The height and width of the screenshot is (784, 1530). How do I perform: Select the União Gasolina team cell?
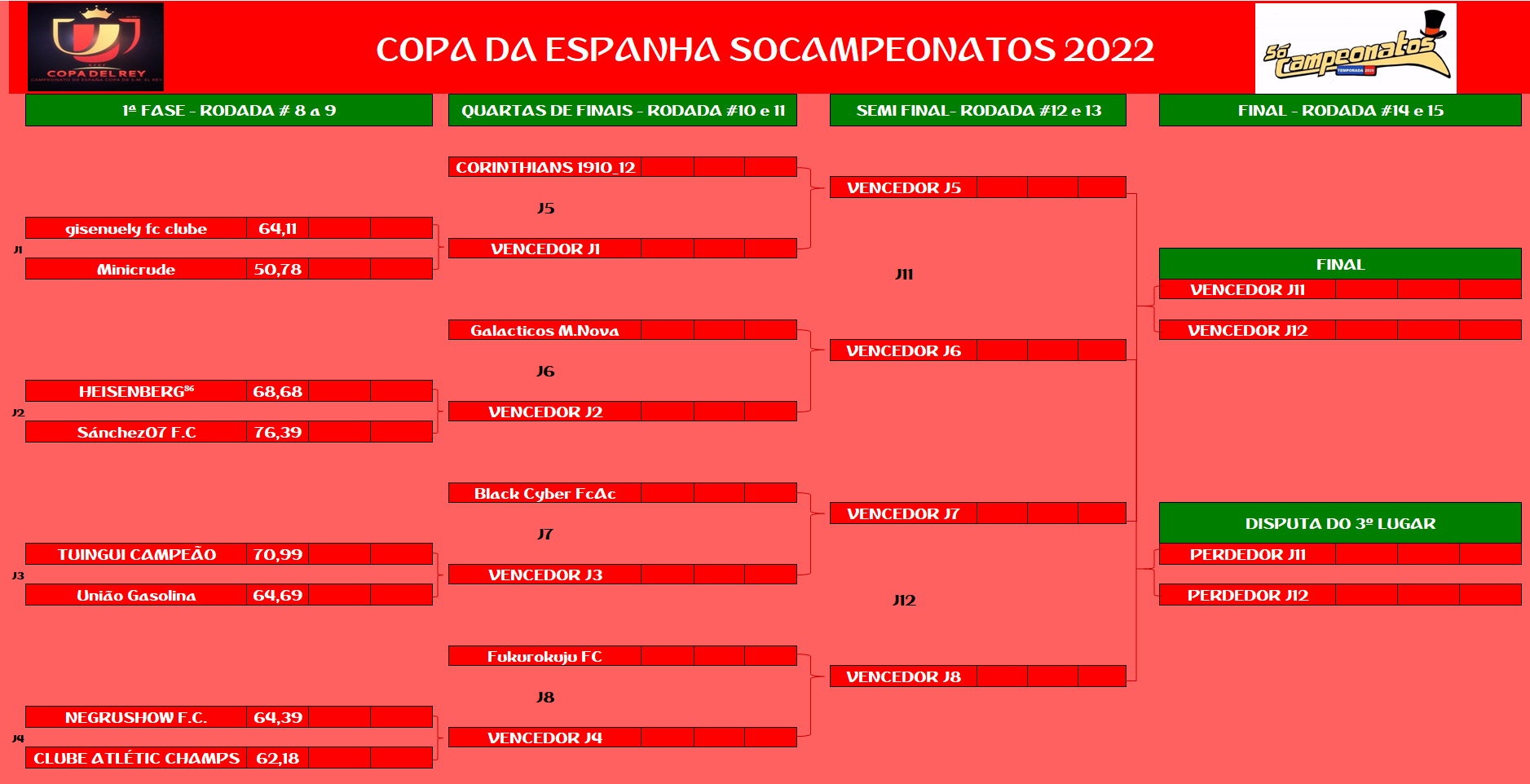pyautogui.click(x=136, y=595)
